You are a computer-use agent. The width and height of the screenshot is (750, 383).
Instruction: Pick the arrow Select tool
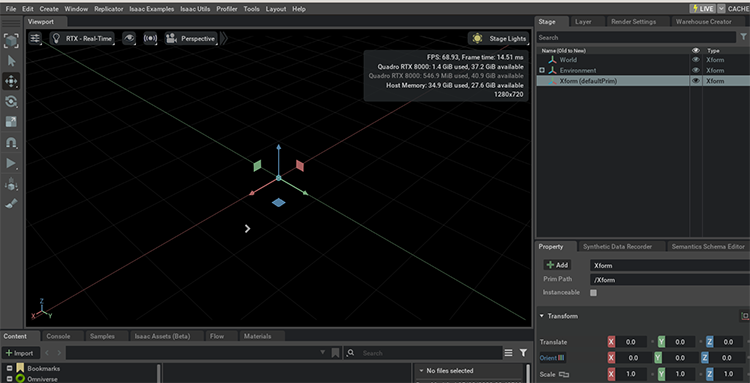(x=11, y=61)
